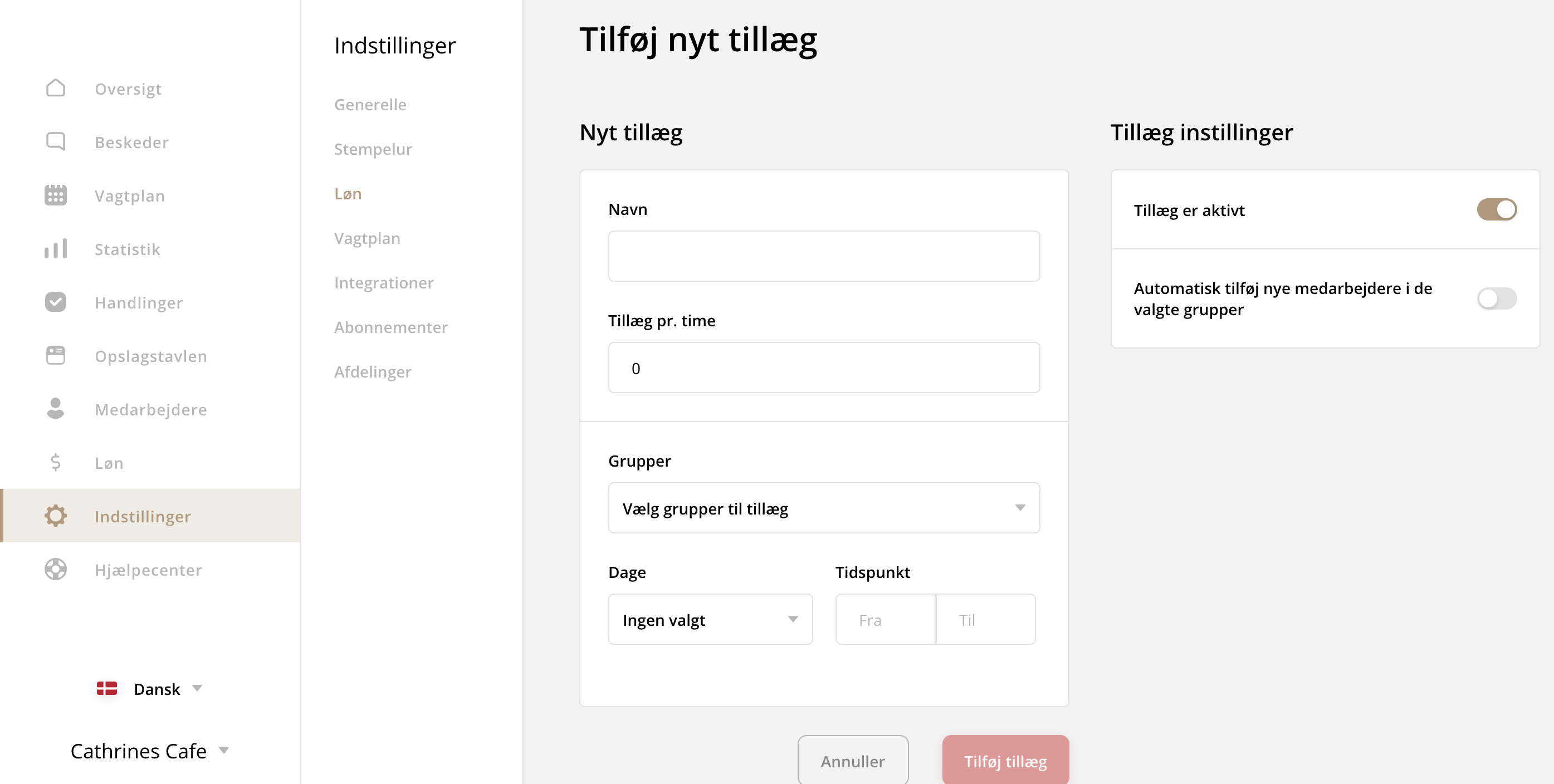Go to Stempelur settings section
Image resolution: width=1554 pixels, height=784 pixels.
pos(373,149)
